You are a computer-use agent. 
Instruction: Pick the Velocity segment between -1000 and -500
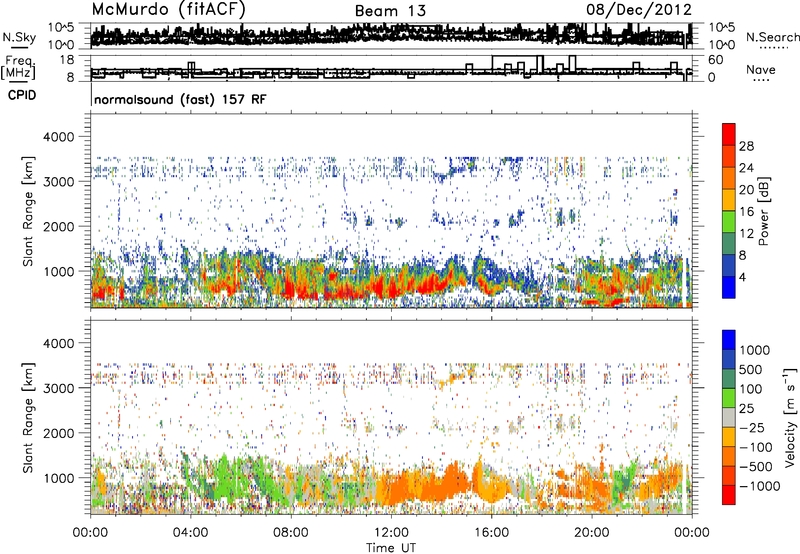click(729, 476)
